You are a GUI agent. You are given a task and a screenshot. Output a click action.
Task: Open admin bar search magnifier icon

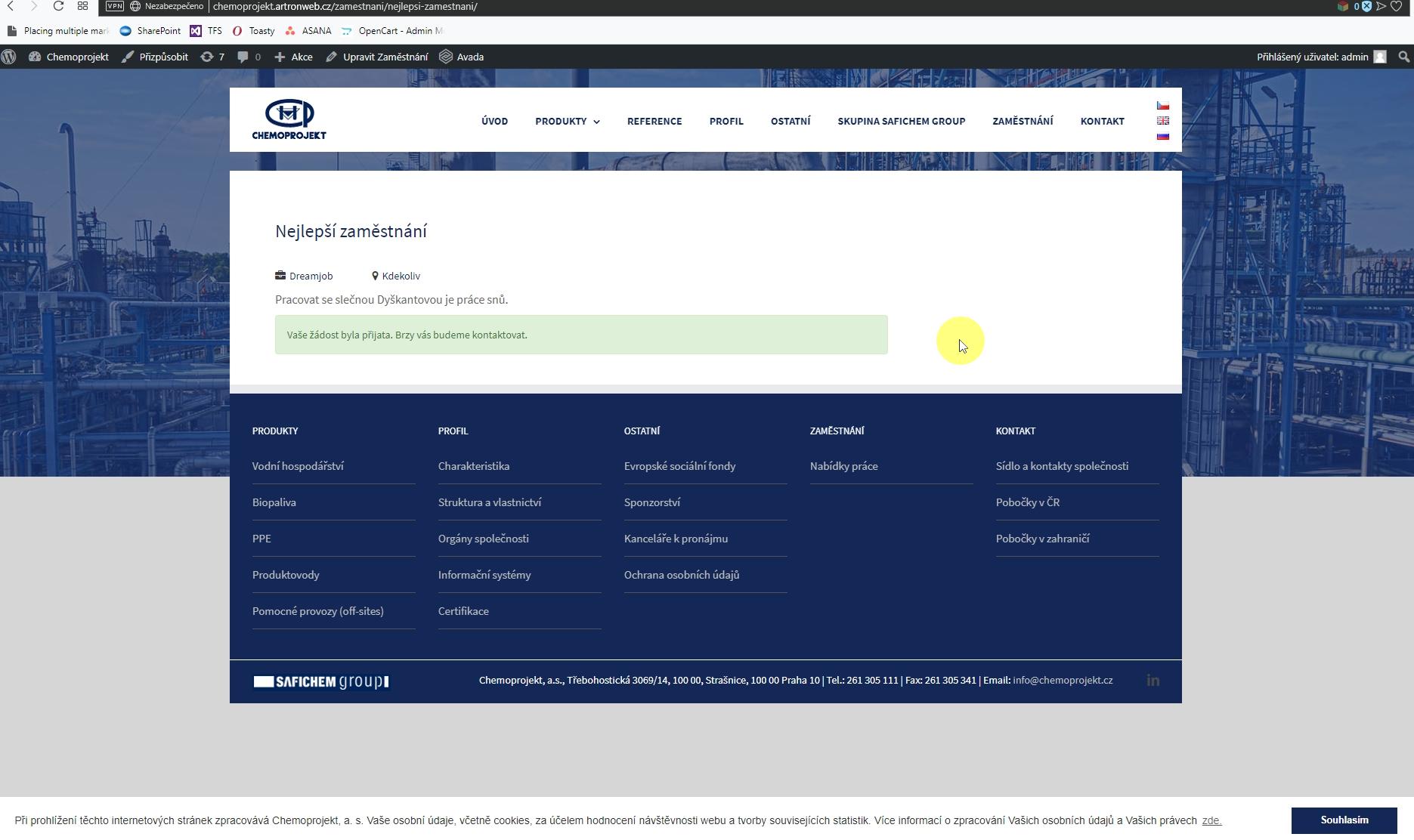click(x=1403, y=57)
